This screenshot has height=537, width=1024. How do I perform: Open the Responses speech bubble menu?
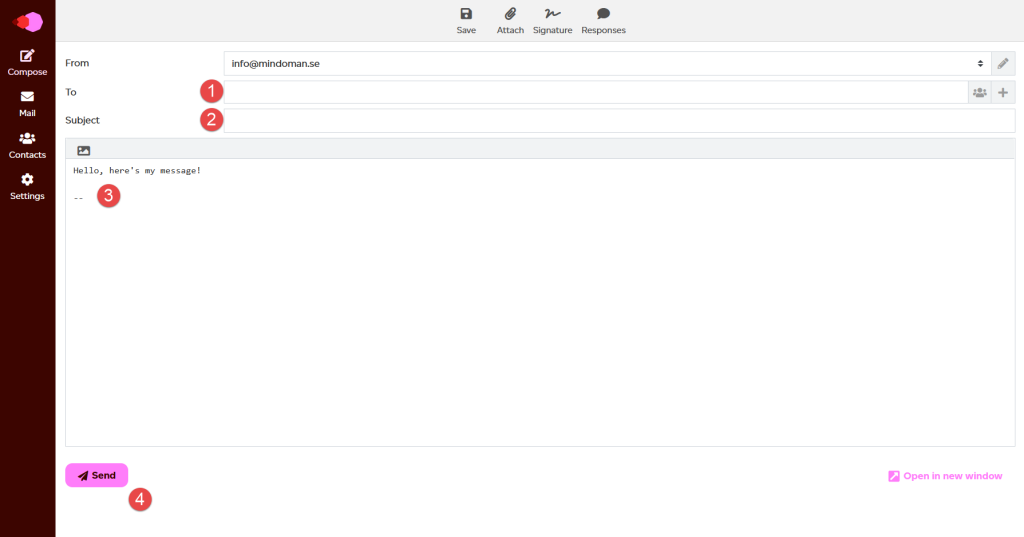[603, 21]
